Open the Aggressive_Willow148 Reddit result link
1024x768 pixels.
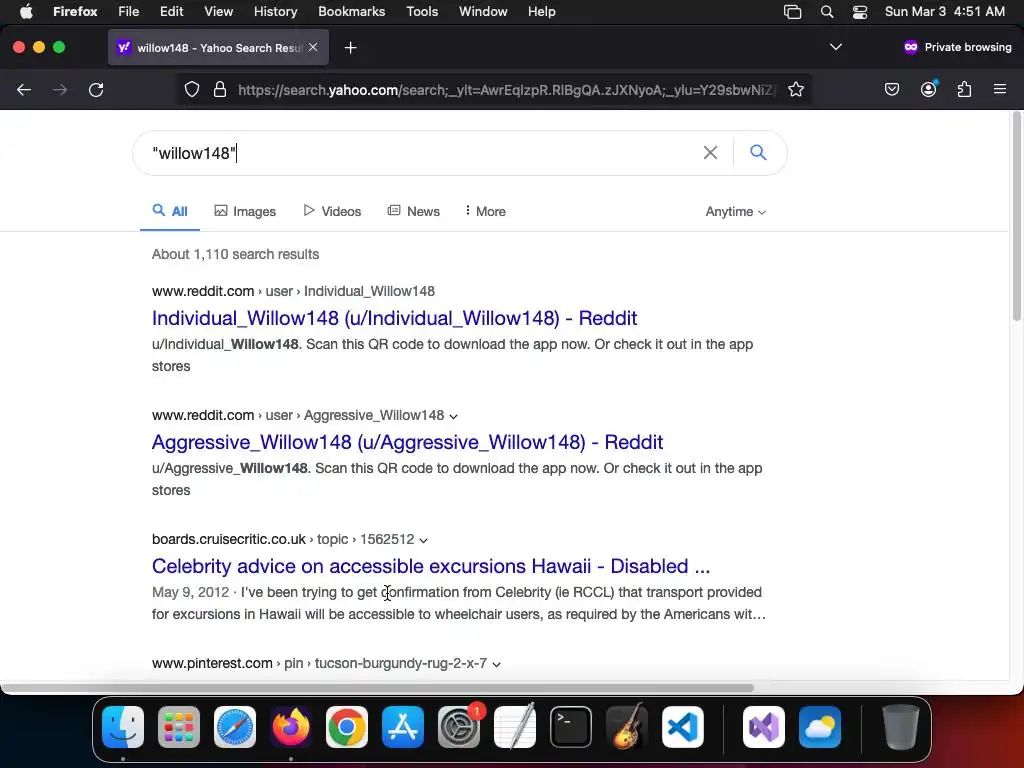[x=408, y=442]
